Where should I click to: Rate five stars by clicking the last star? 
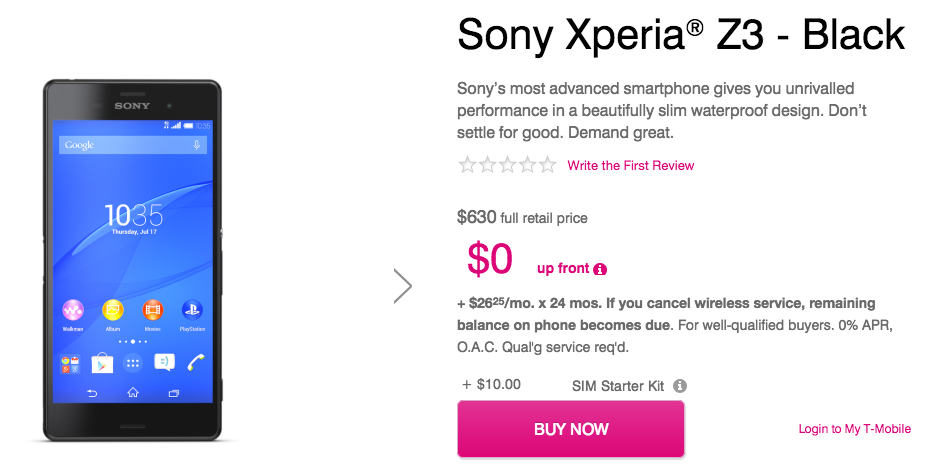click(x=547, y=166)
